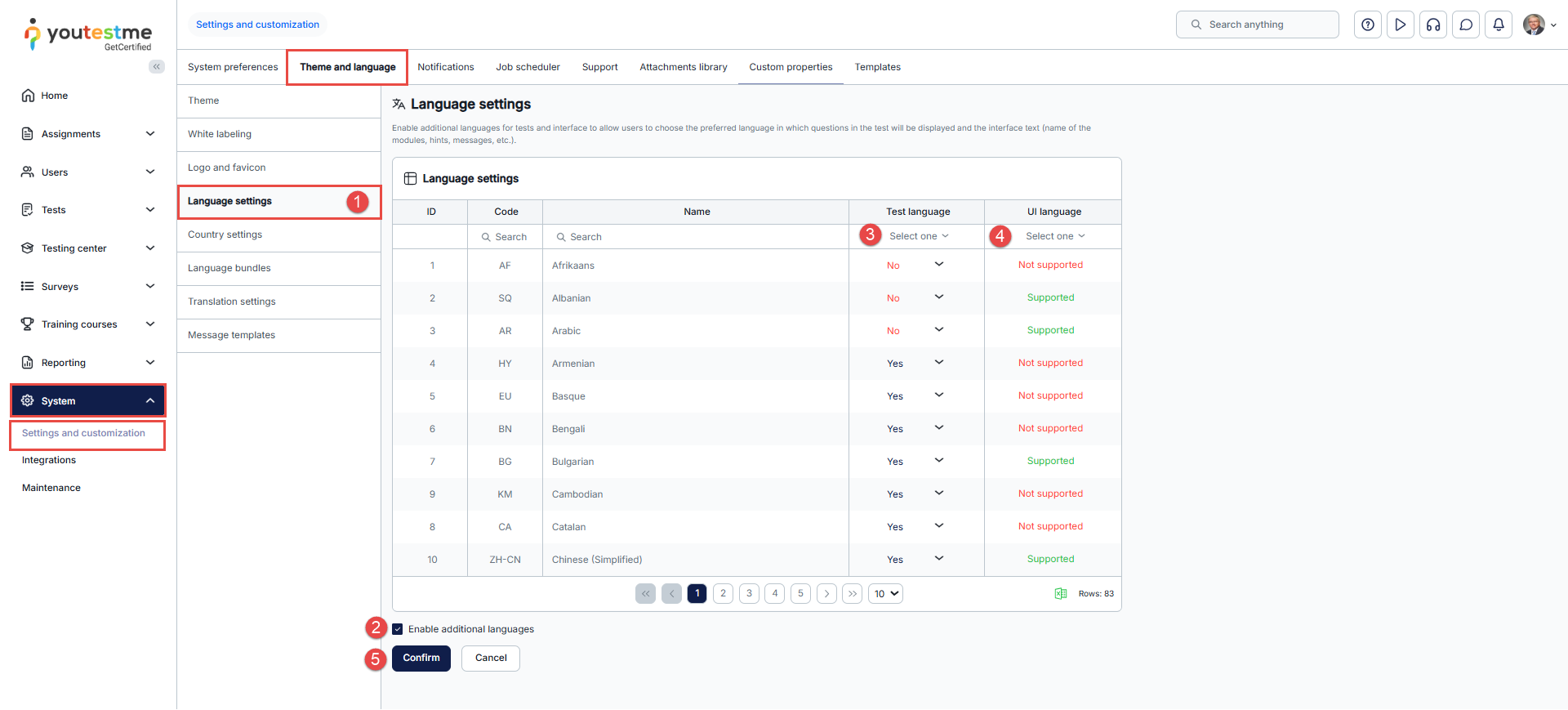Go to page 3 of table
The height and width of the screenshot is (710, 1568).
(x=749, y=594)
